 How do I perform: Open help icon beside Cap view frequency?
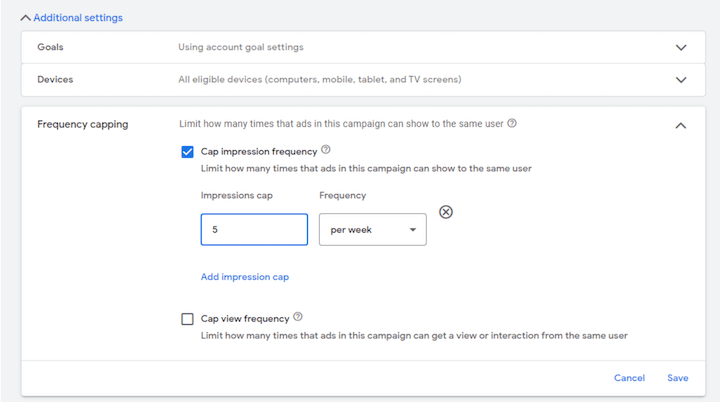pyautogui.click(x=298, y=317)
